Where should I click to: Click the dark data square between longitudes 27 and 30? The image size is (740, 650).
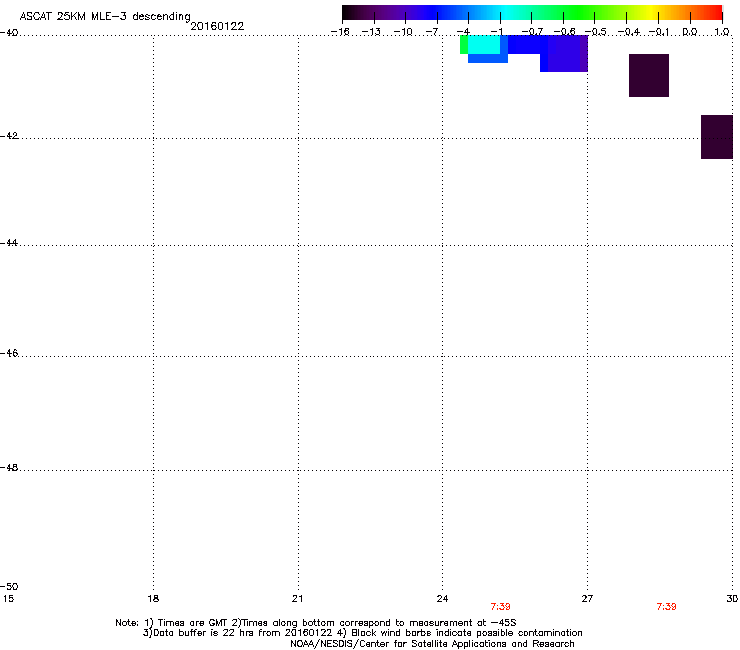coord(649,76)
